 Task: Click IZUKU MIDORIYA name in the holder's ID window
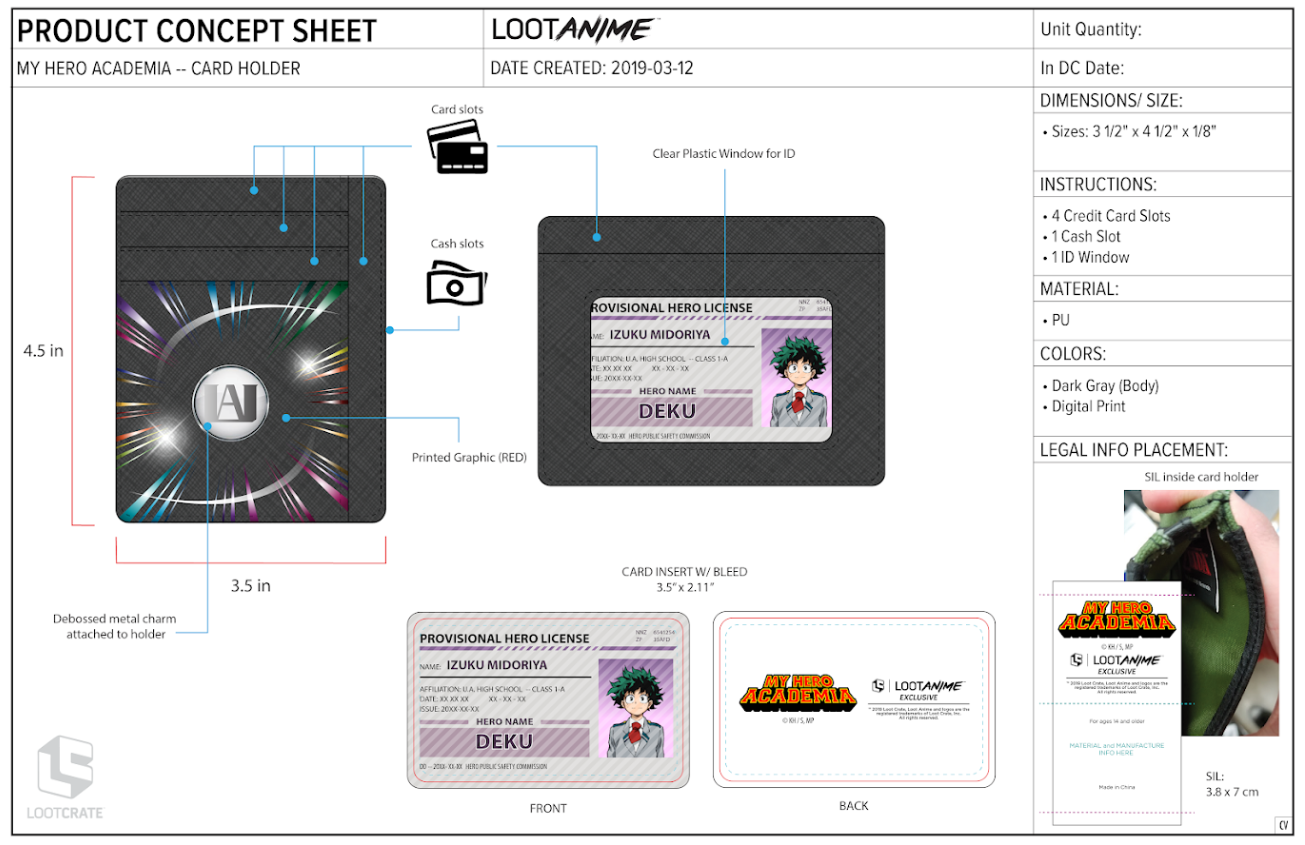tap(661, 335)
